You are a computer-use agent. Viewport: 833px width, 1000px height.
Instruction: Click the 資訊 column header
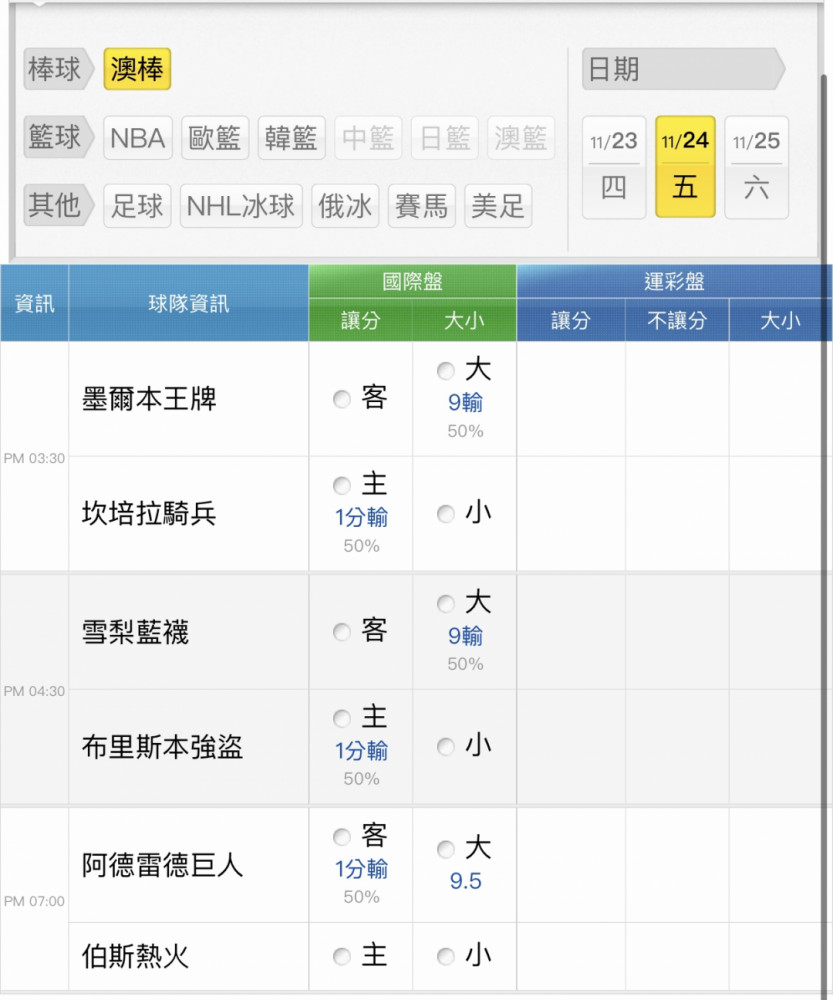(34, 303)
